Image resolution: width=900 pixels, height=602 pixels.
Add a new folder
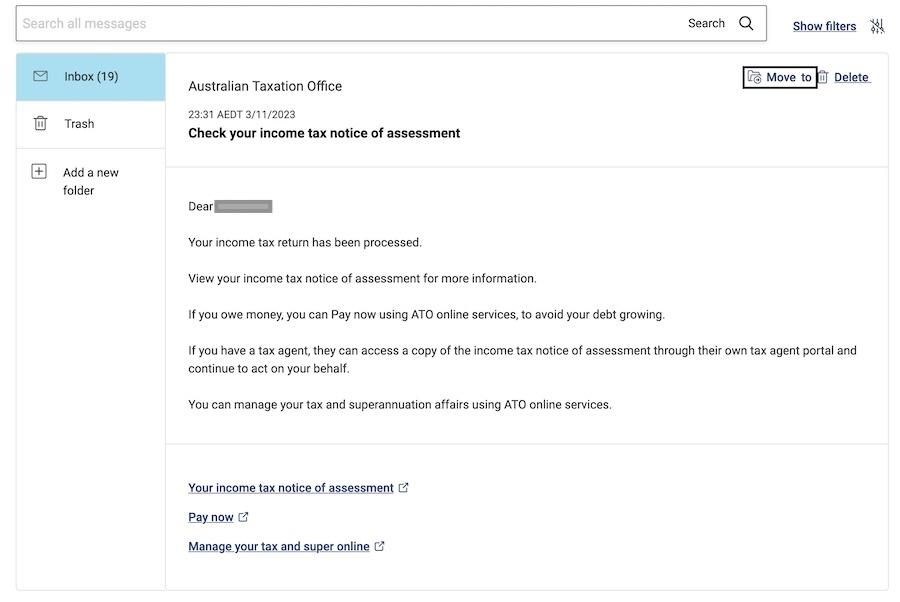pyautogui.click(x=91, y=181)
